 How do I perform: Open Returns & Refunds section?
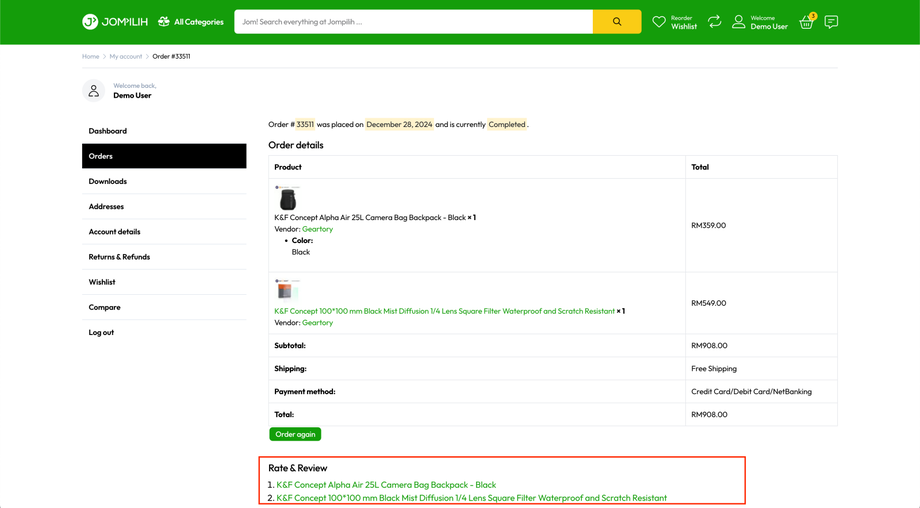[119, 257]
